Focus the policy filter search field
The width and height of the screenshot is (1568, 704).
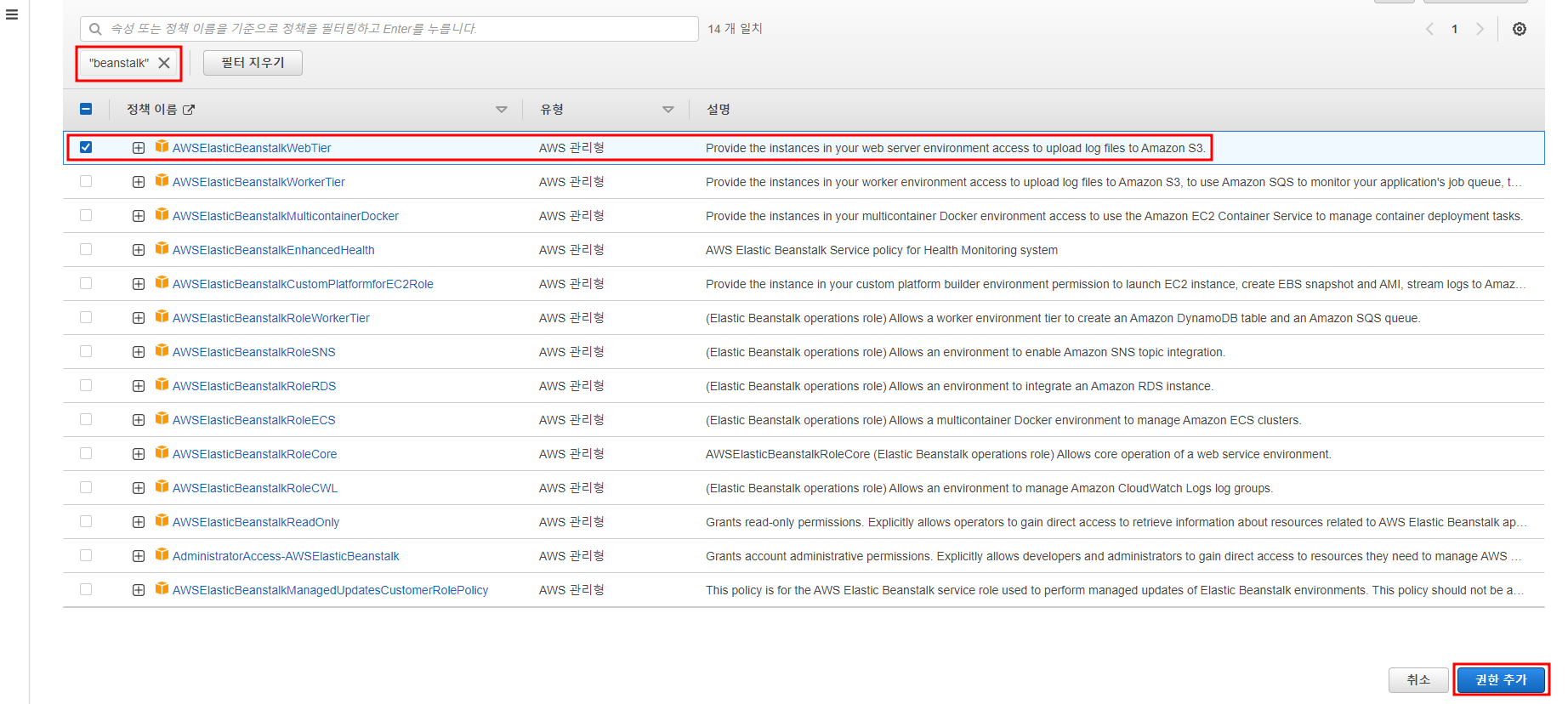389,29
